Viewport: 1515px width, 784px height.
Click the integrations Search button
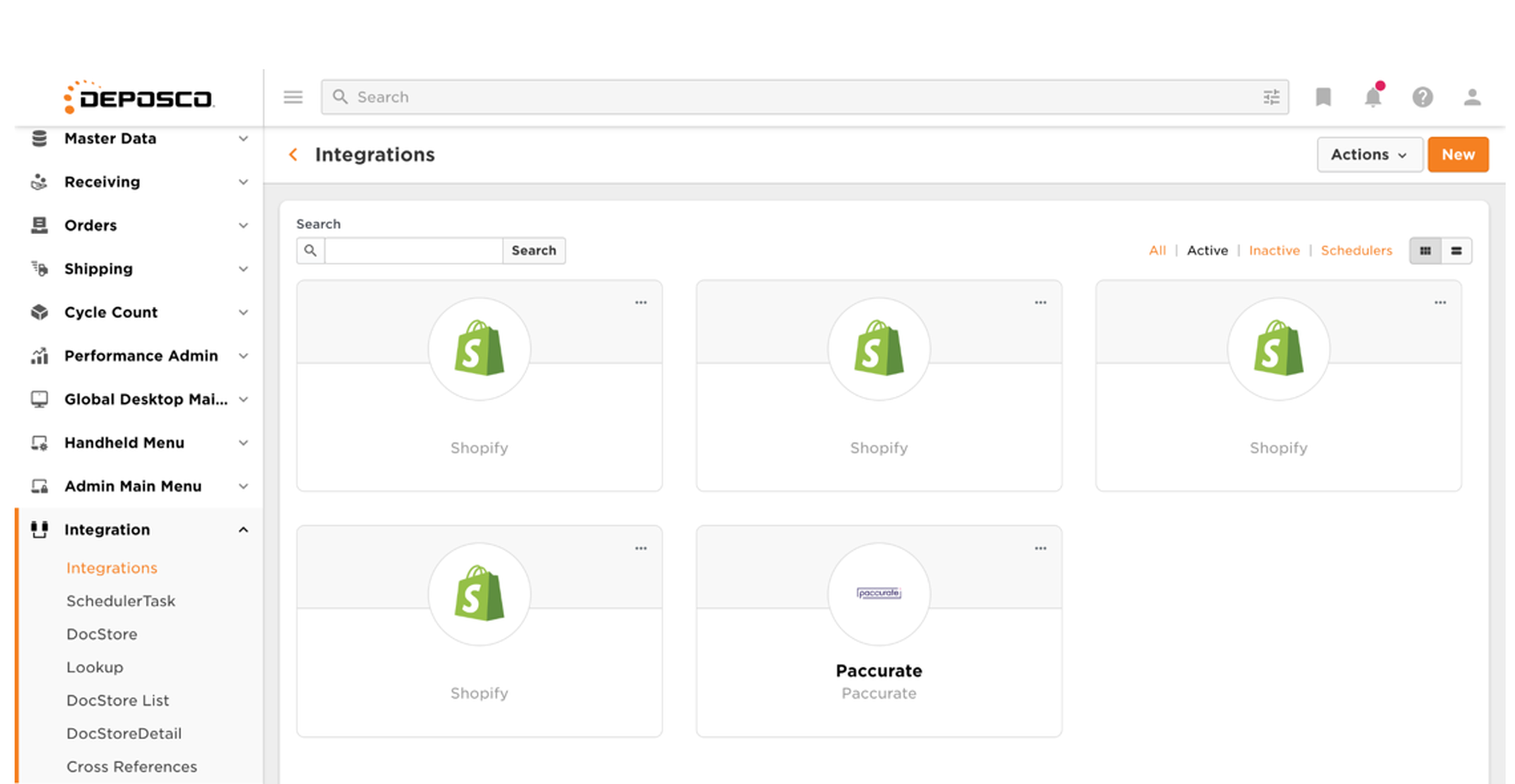click(x=534, y=251)
